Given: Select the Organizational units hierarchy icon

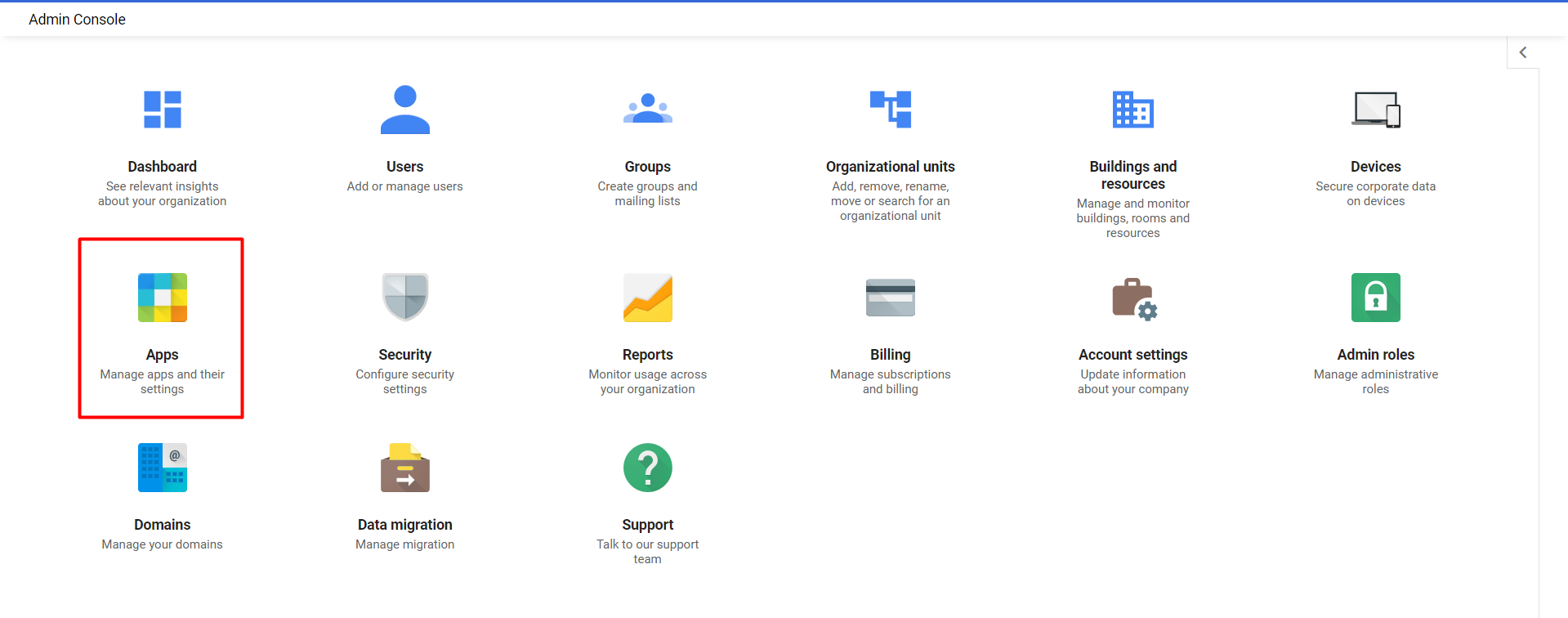Looking at the screenshot, I should [x=891, y=110].
